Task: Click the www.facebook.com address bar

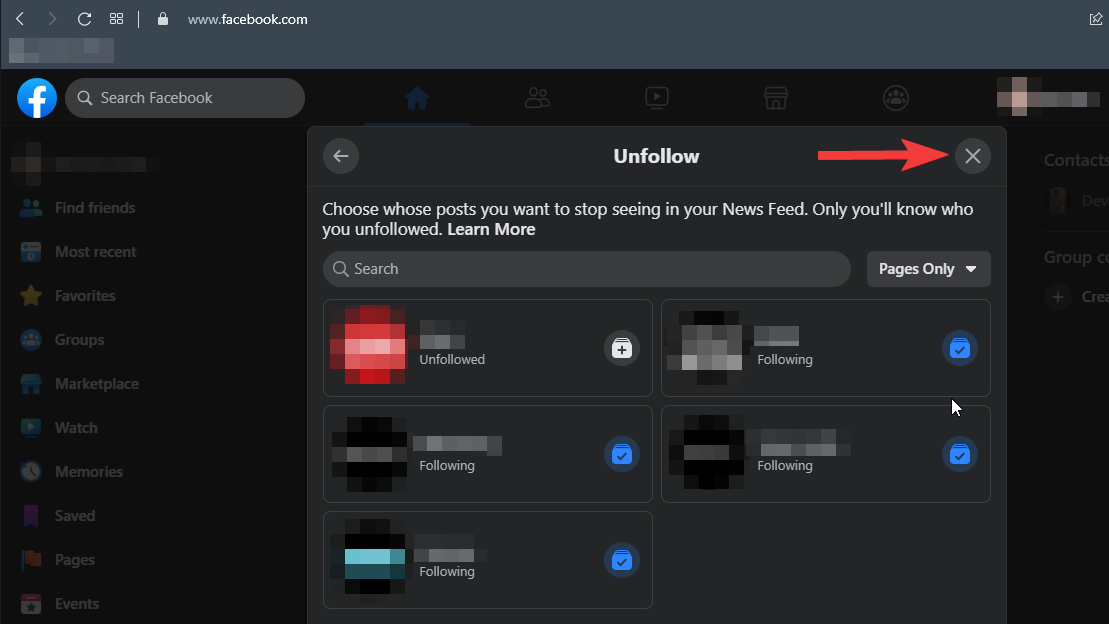Action: [x=247, y=19]
